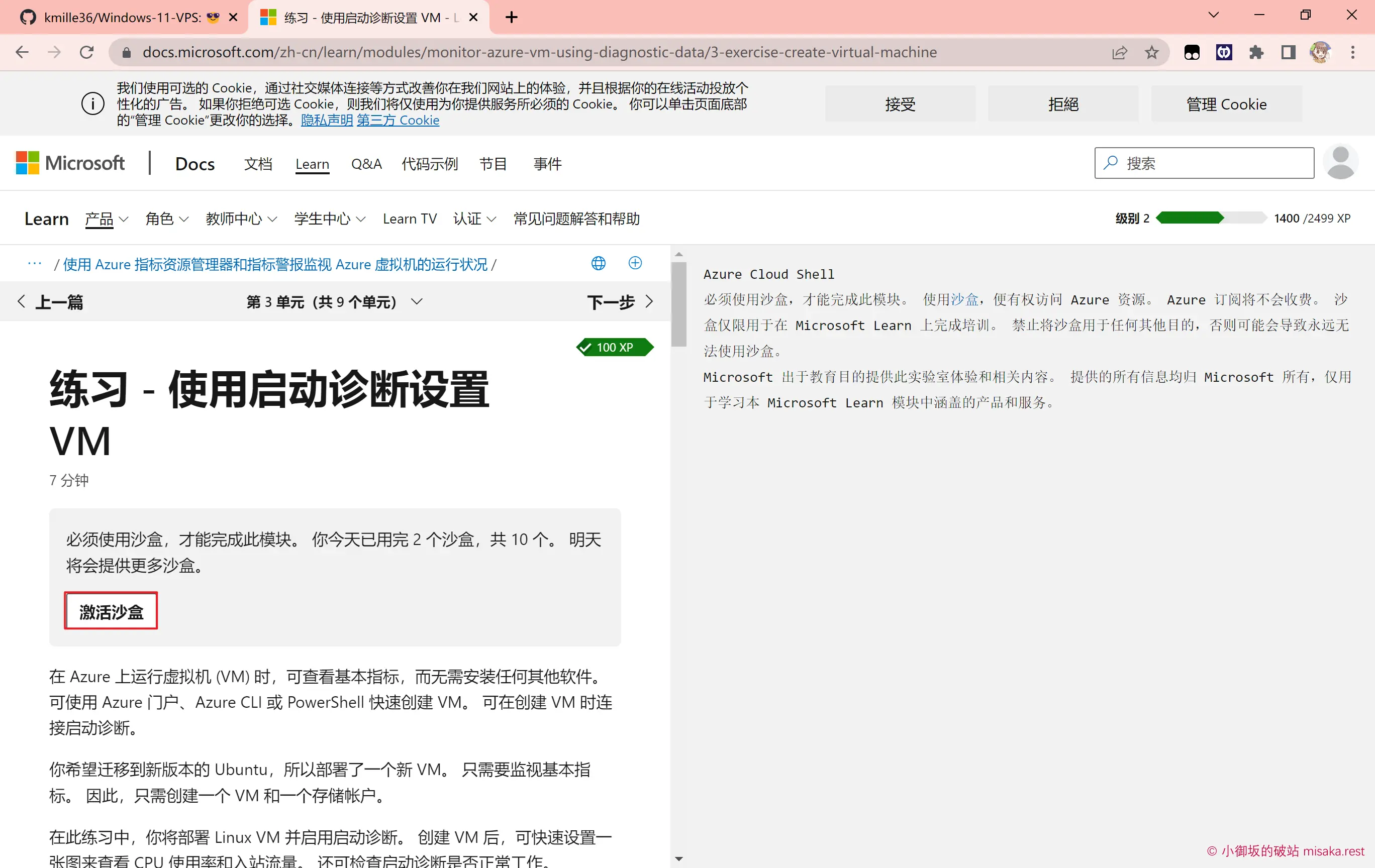Go to next unit 下一步

(620, 301)
